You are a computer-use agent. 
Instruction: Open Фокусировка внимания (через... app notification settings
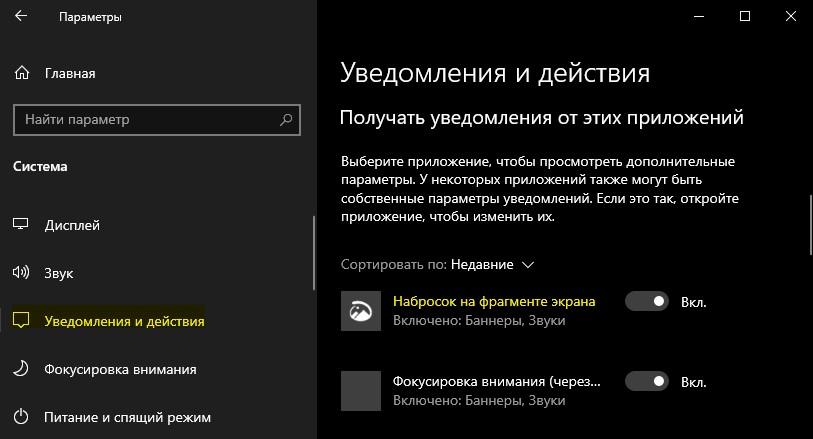click(497, 381)
